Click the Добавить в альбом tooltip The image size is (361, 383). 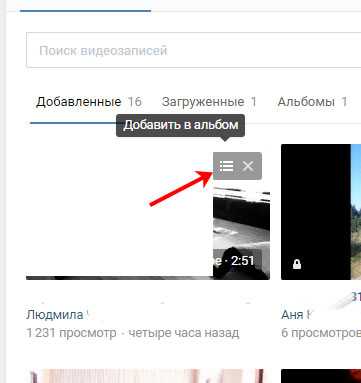(x=180, y=125)
